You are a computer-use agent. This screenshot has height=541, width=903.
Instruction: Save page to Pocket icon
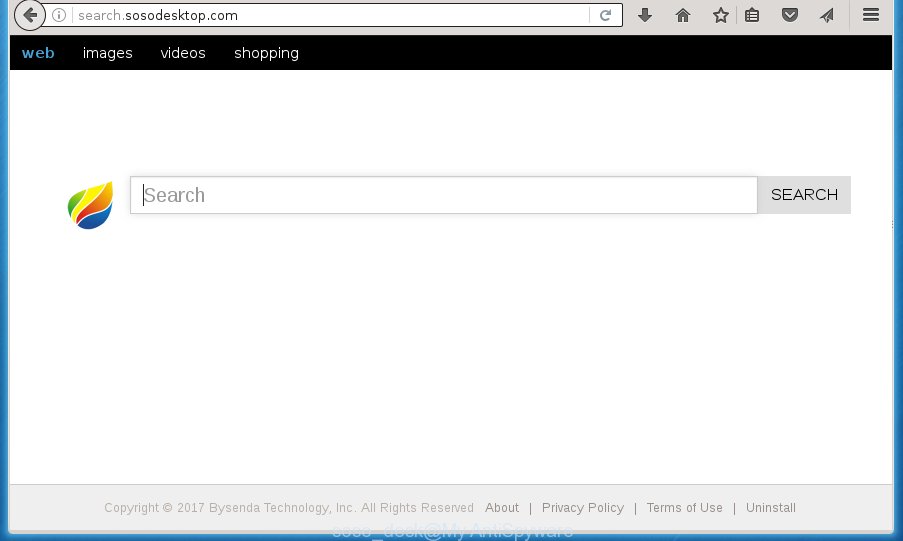(790, 15)
